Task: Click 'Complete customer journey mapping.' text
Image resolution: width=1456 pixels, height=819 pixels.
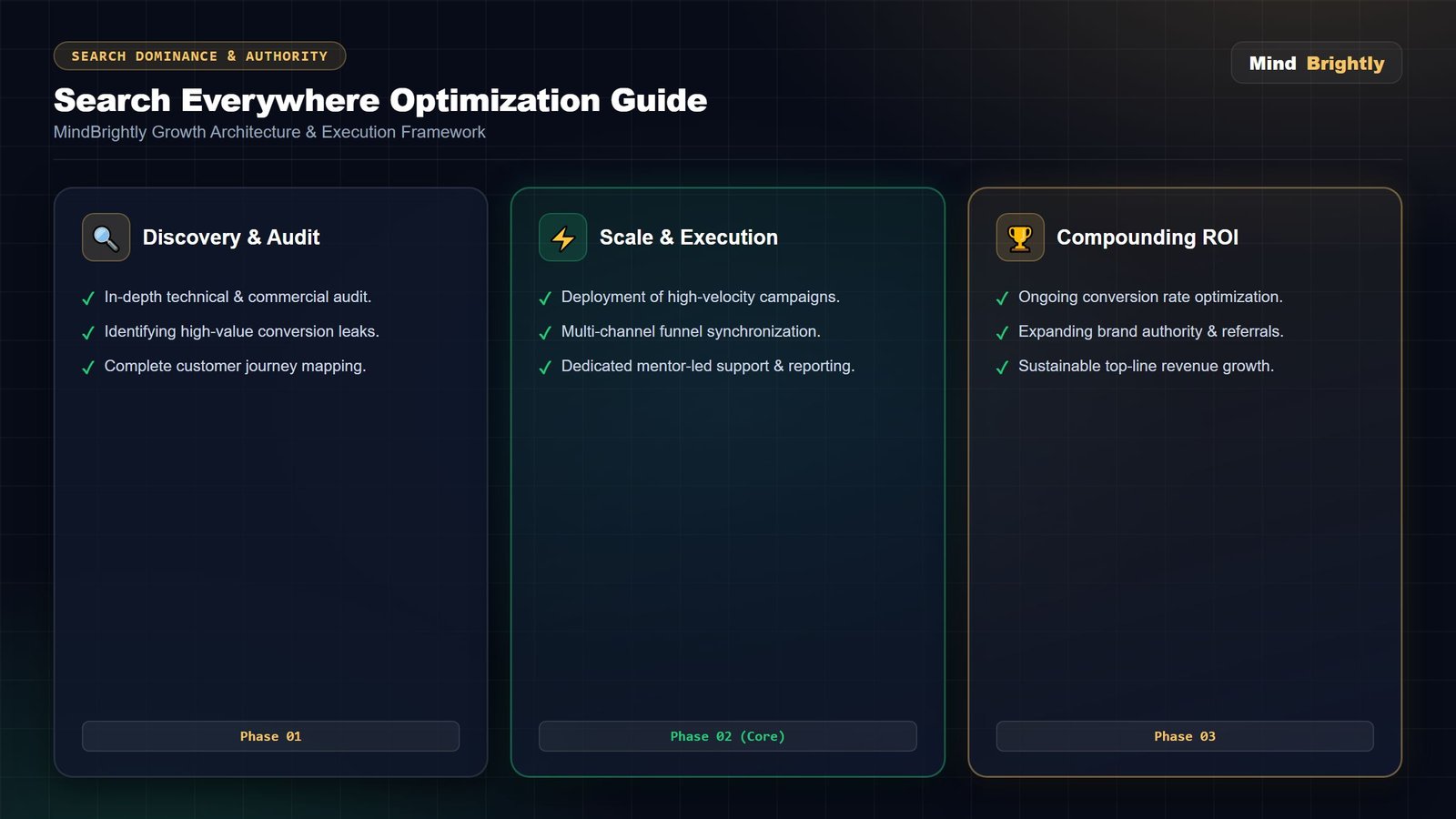Action: pyautogui.click(x=235, y=366)
